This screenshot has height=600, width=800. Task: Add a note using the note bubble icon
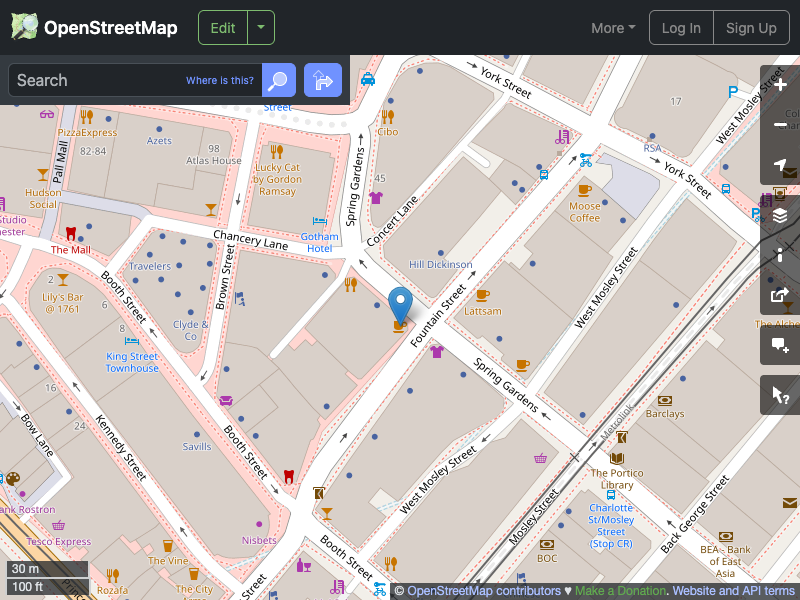point(780,345)
